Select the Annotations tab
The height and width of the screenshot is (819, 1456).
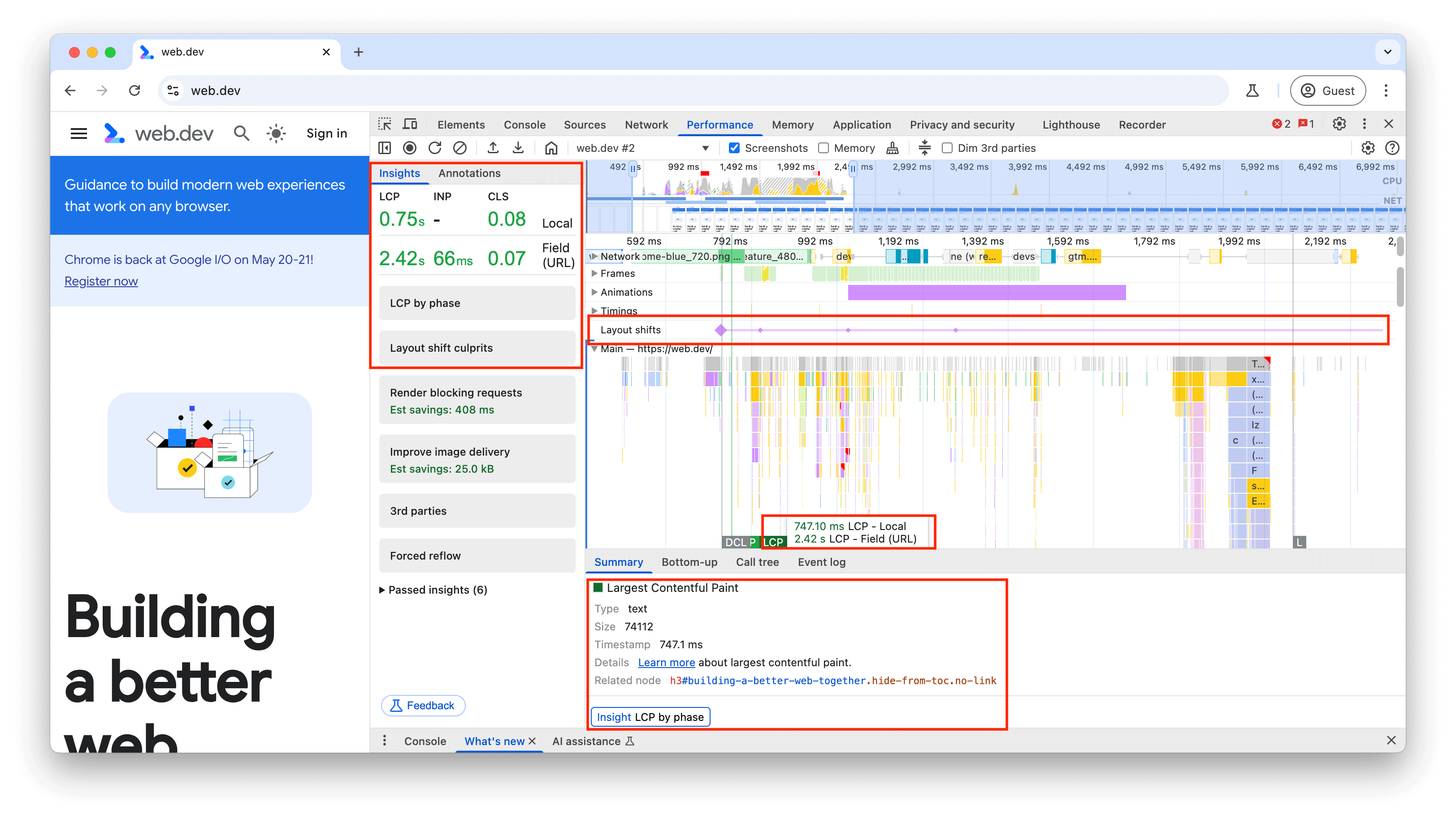[469, 173]
